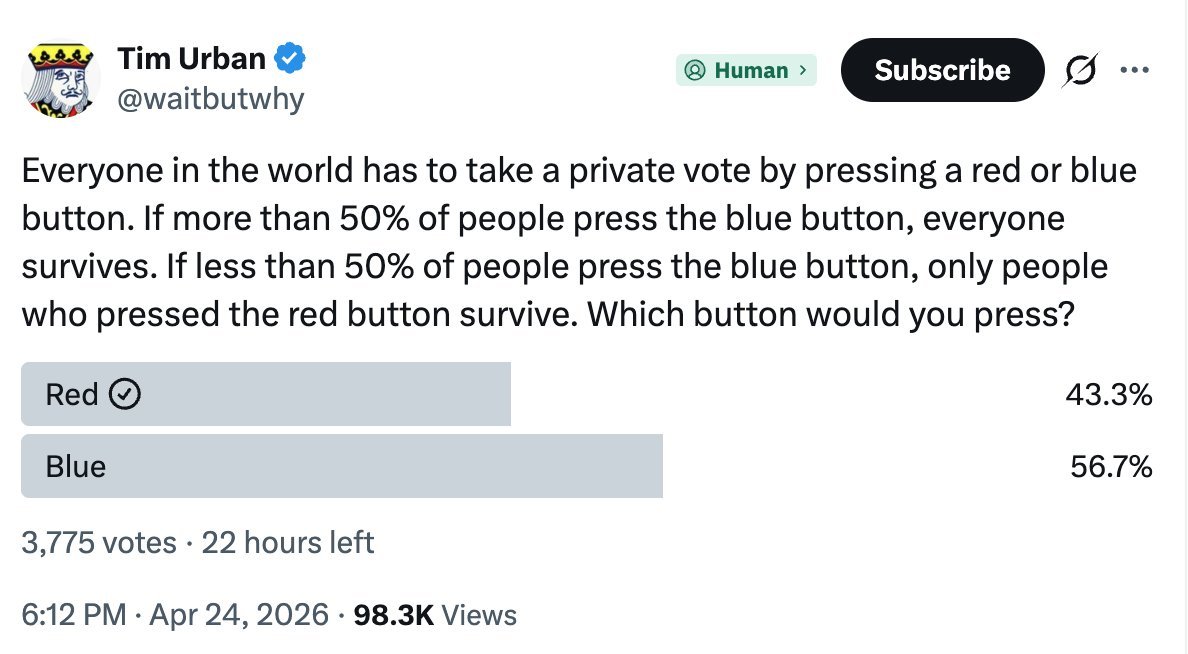Expand the Human label chevron

[803, 70]
